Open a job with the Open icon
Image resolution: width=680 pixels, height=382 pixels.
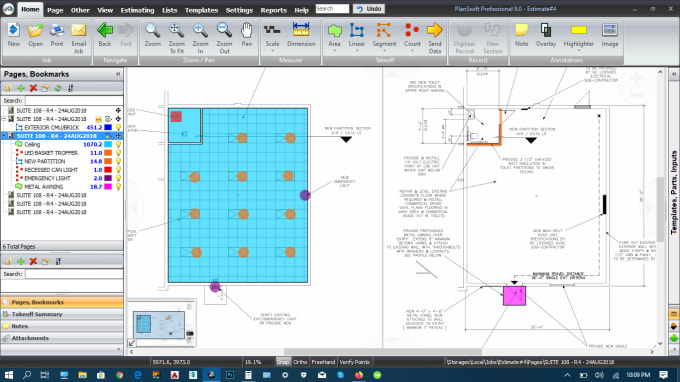point(35,35)
